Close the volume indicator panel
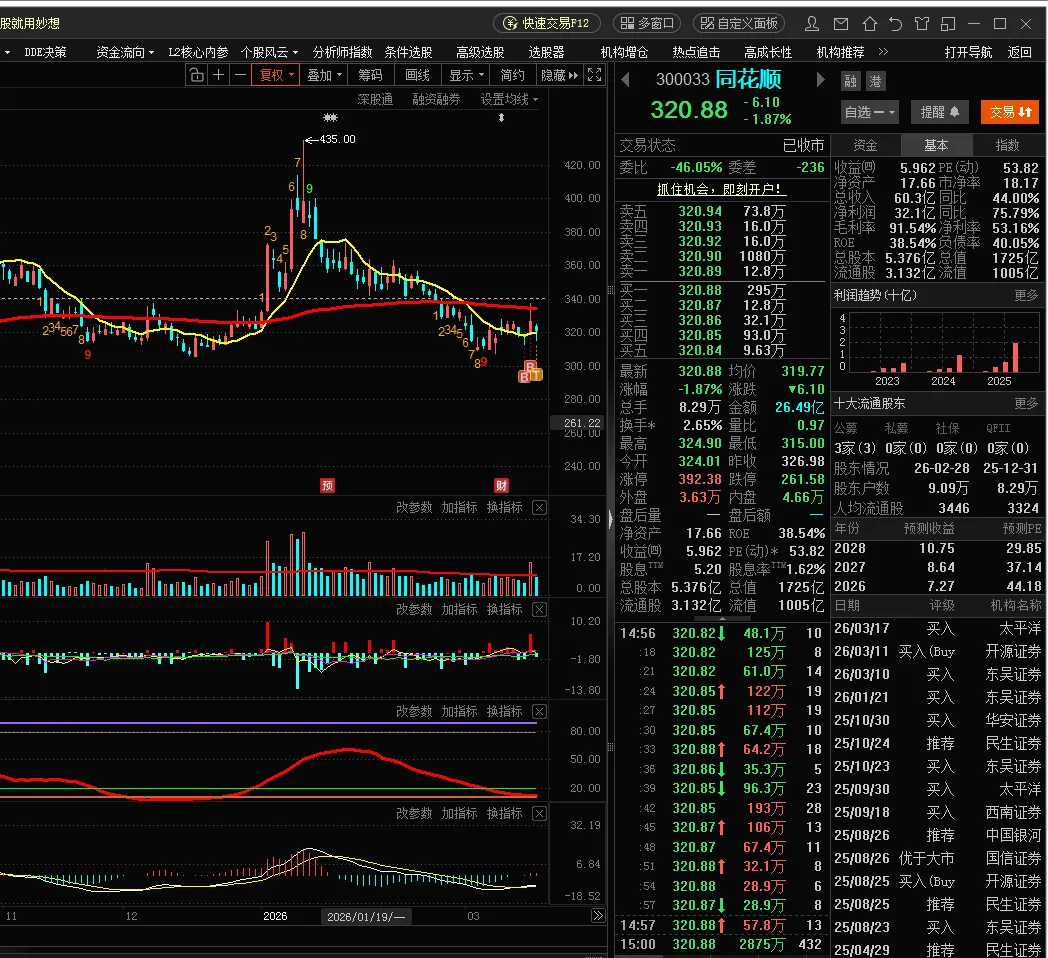 tap(539, 507)
